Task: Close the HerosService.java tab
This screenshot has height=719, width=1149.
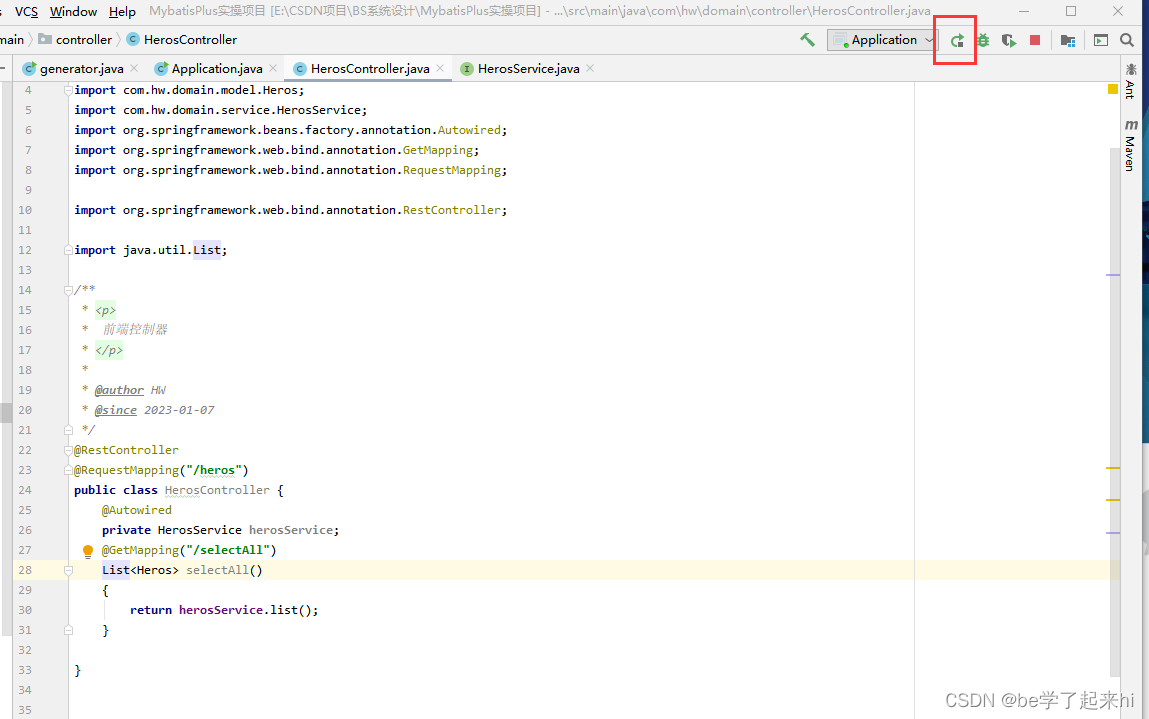Action: coord(590,68)
